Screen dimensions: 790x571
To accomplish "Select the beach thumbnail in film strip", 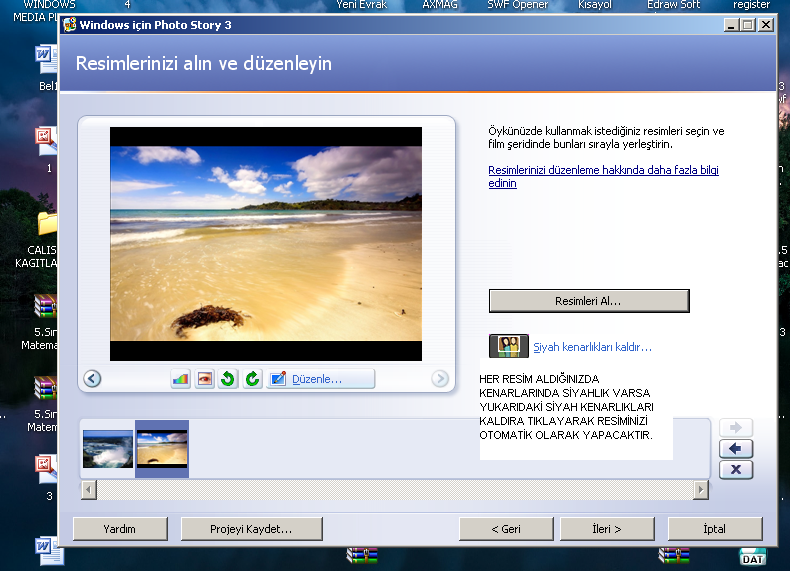I will (162, 449).
